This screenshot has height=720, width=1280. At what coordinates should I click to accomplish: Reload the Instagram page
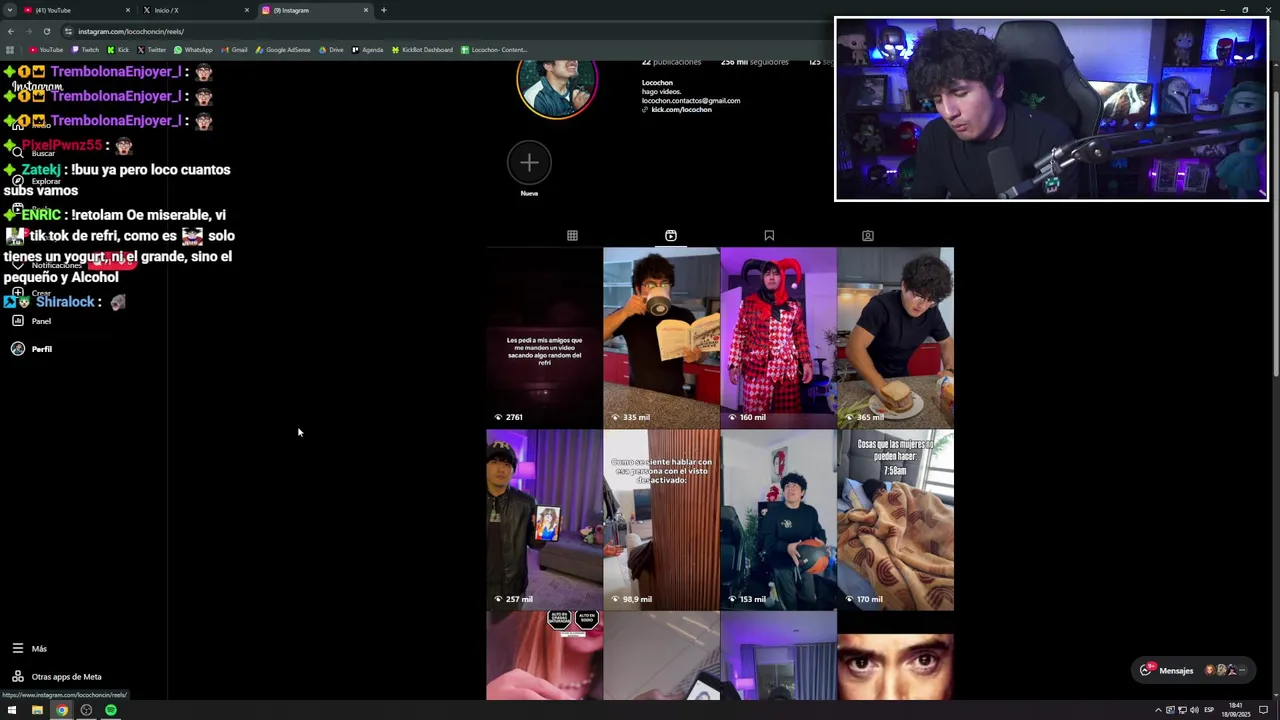46,31
